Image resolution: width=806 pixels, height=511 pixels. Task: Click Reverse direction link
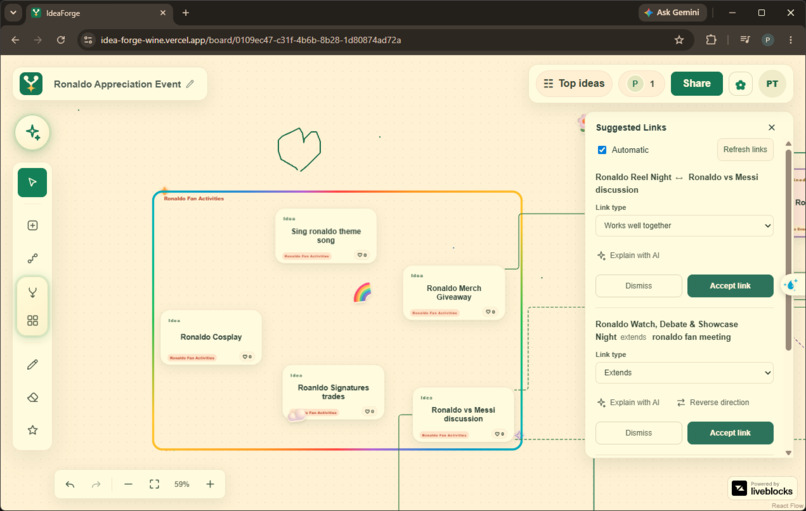tap(713, 403)
